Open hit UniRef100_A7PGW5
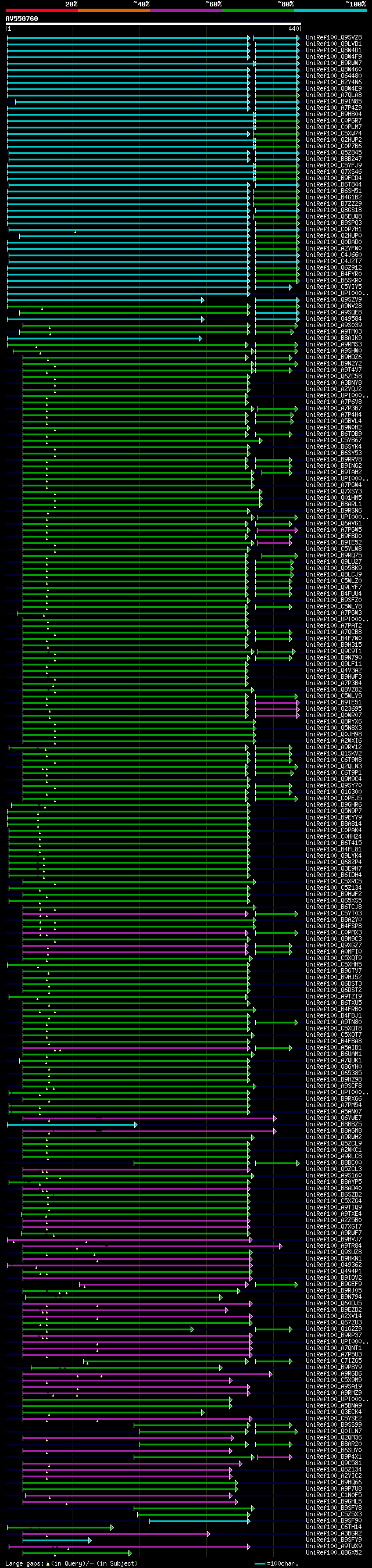 point(334,529)
